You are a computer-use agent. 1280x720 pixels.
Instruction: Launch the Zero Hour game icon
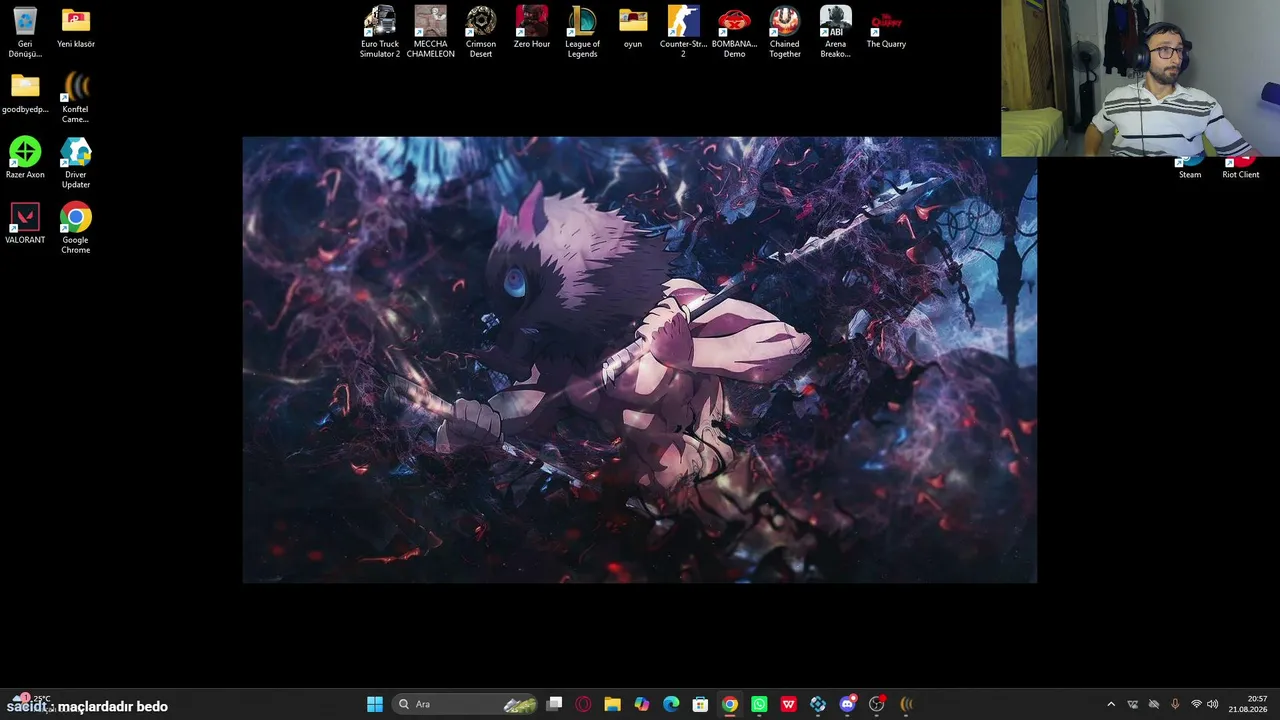point(532,28)
